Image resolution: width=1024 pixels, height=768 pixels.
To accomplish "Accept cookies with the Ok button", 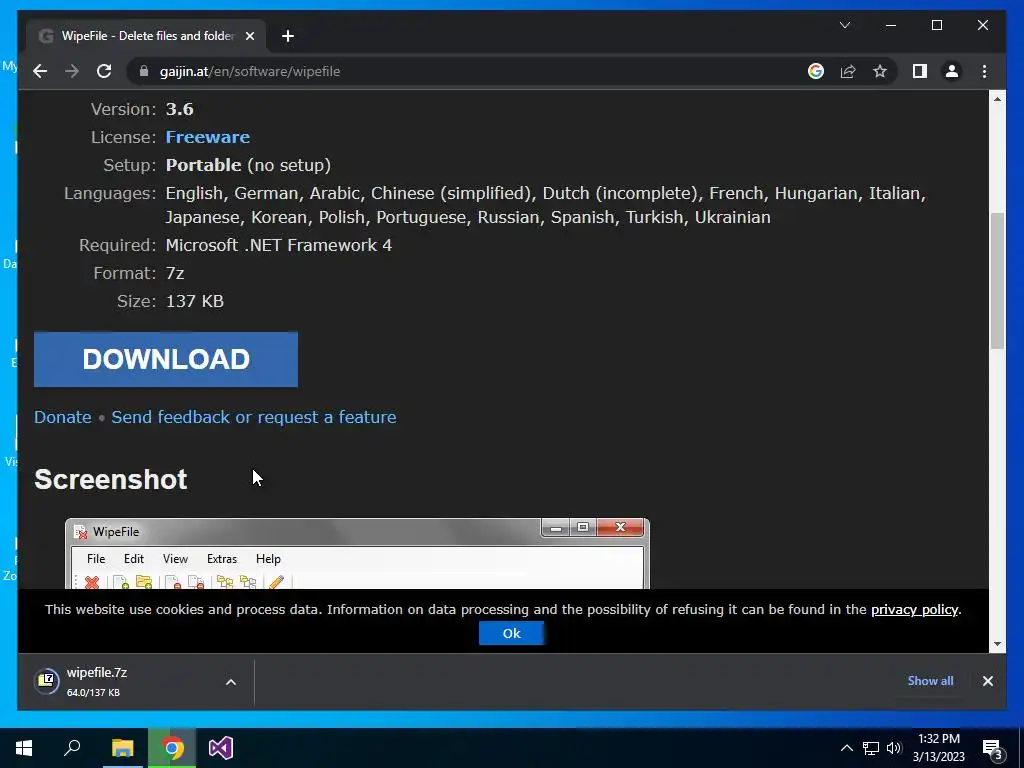I will click(x=511, y=633).
